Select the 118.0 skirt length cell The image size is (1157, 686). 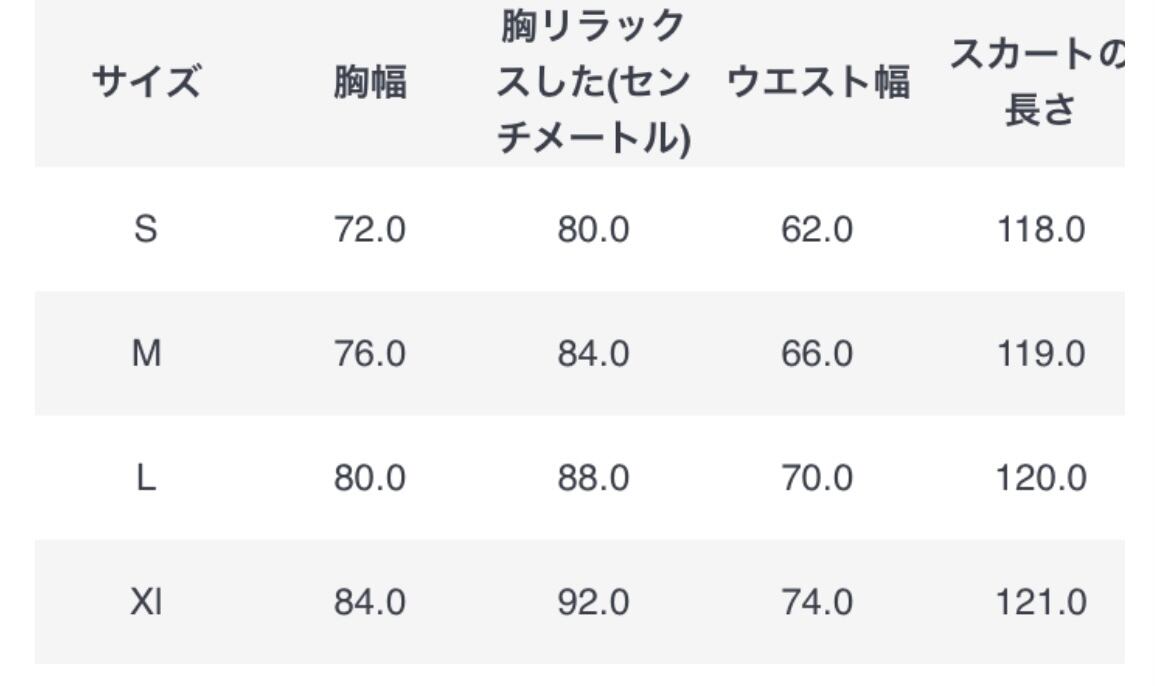pos(1040,230)
